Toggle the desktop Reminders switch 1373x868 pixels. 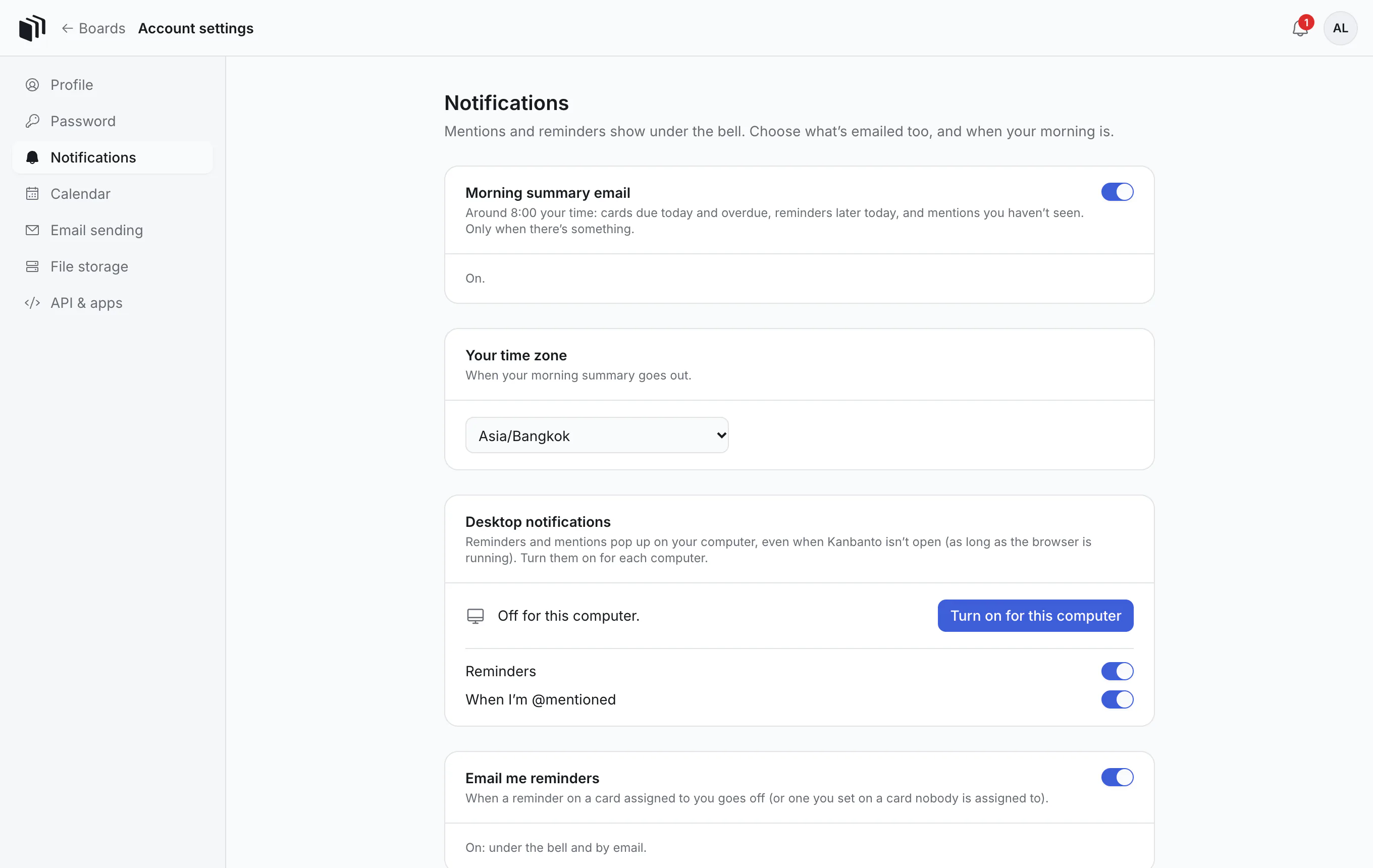click(1117, 671)
